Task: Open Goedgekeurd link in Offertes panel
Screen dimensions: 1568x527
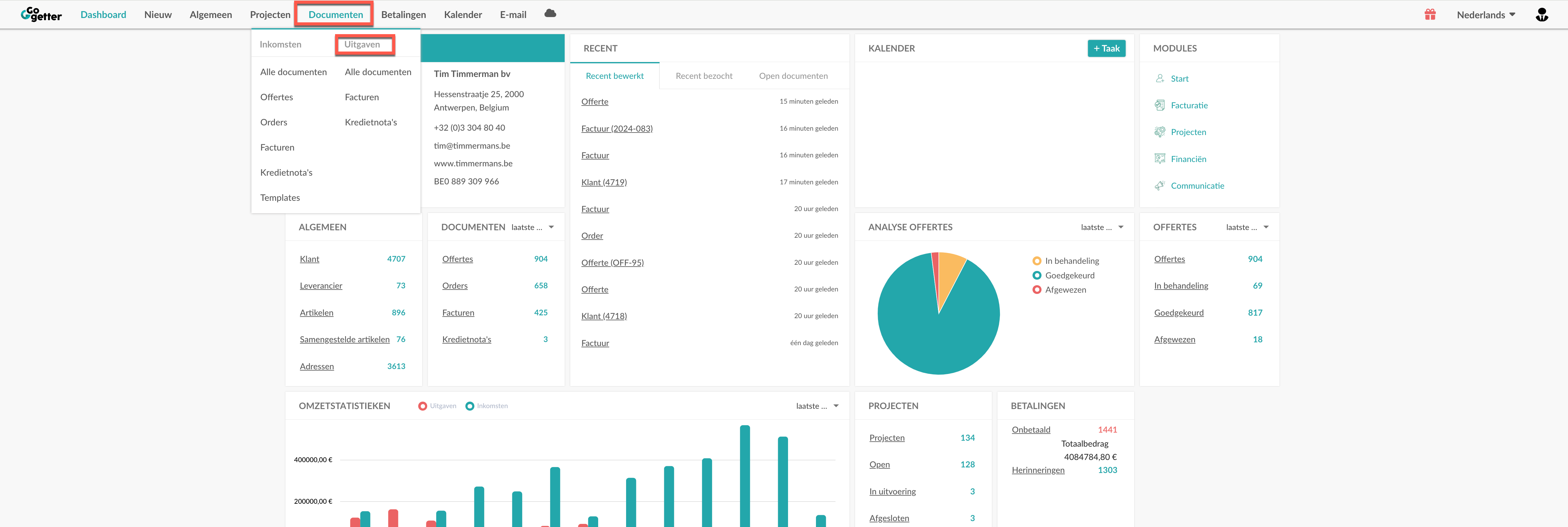Action: 1178,313
